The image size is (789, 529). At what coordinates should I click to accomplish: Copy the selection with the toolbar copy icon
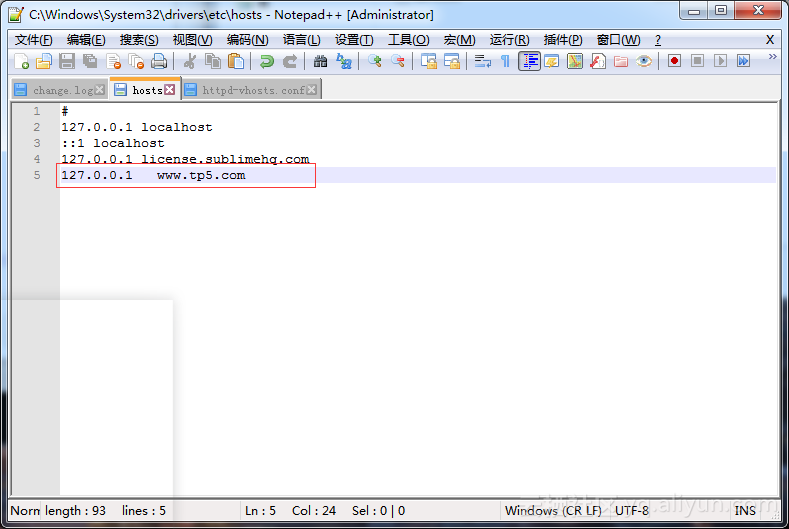coord(213,61)
